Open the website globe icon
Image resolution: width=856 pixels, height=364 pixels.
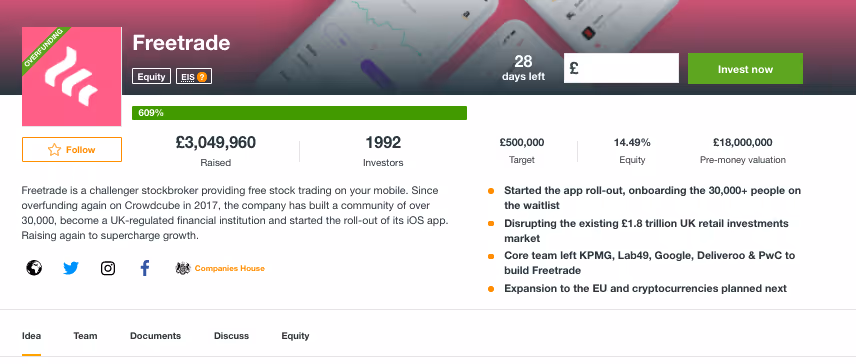[34, 268]
